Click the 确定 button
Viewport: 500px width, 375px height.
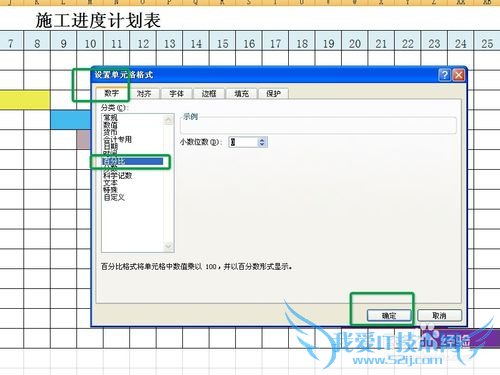pyautogui.click(x=389, y=315)
